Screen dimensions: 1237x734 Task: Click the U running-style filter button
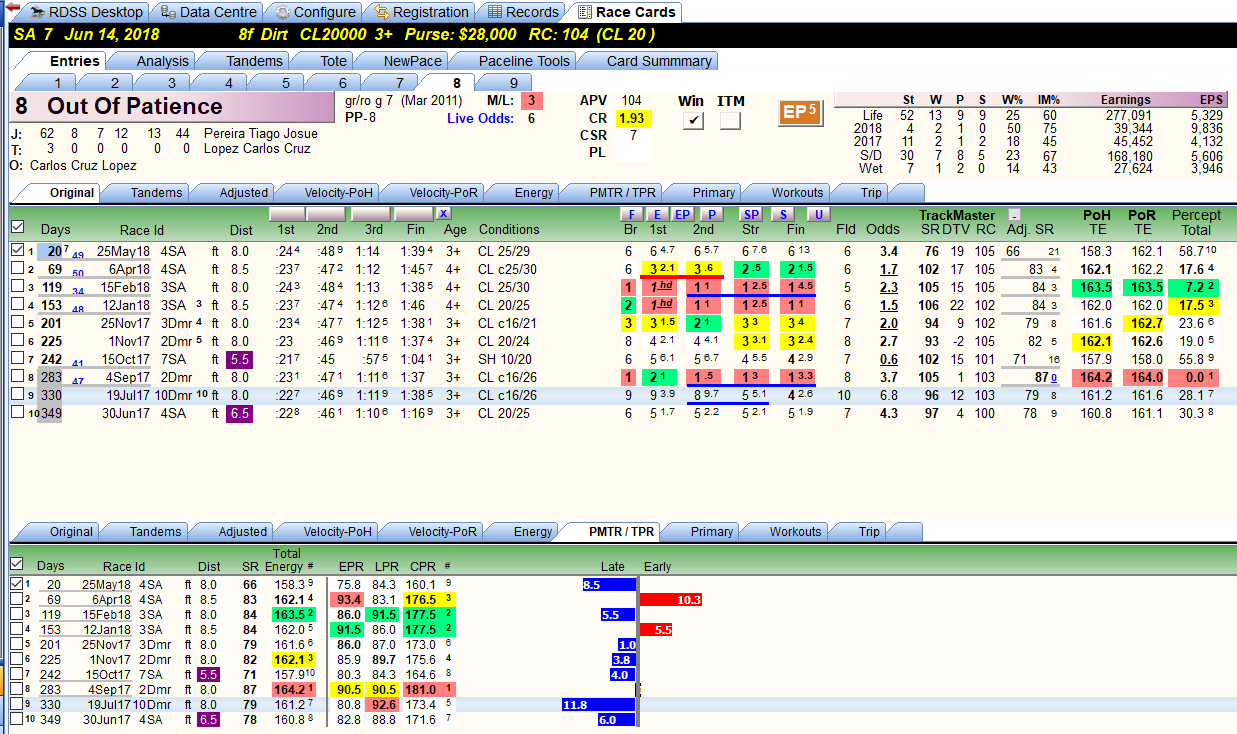[819, 214]
